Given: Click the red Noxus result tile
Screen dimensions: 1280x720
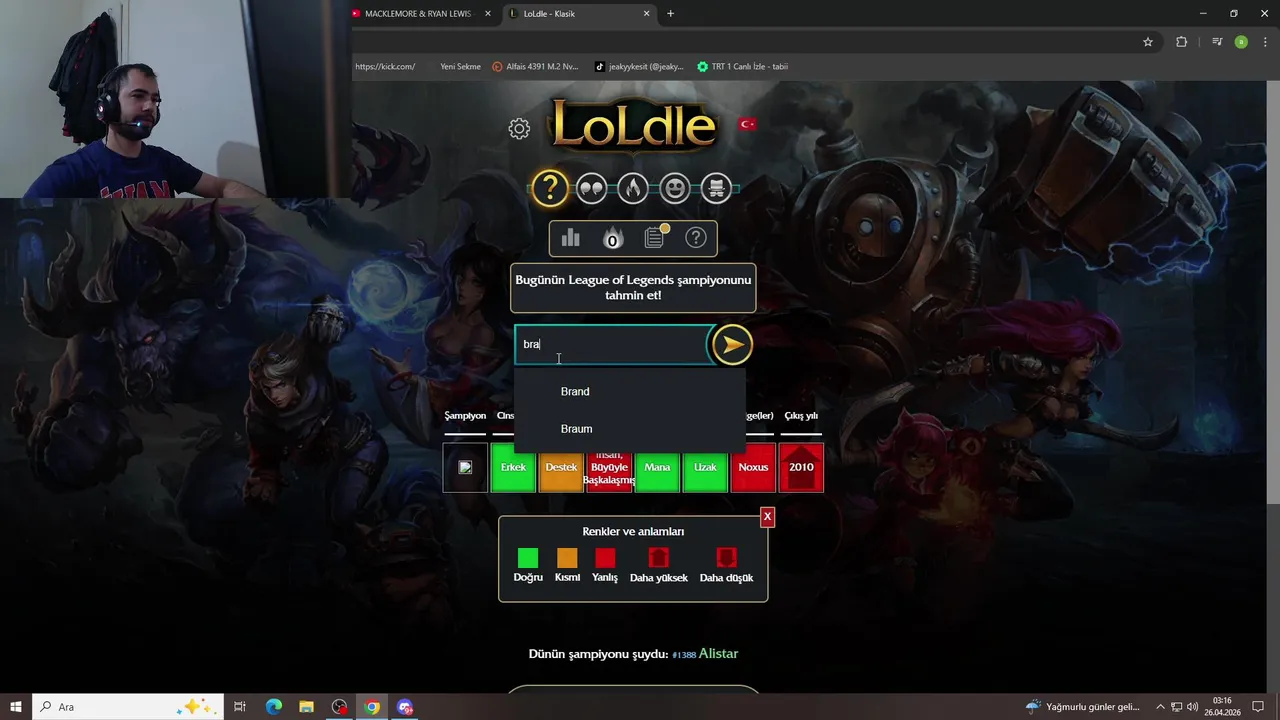Looking at the screenshot, I should 753,467.
